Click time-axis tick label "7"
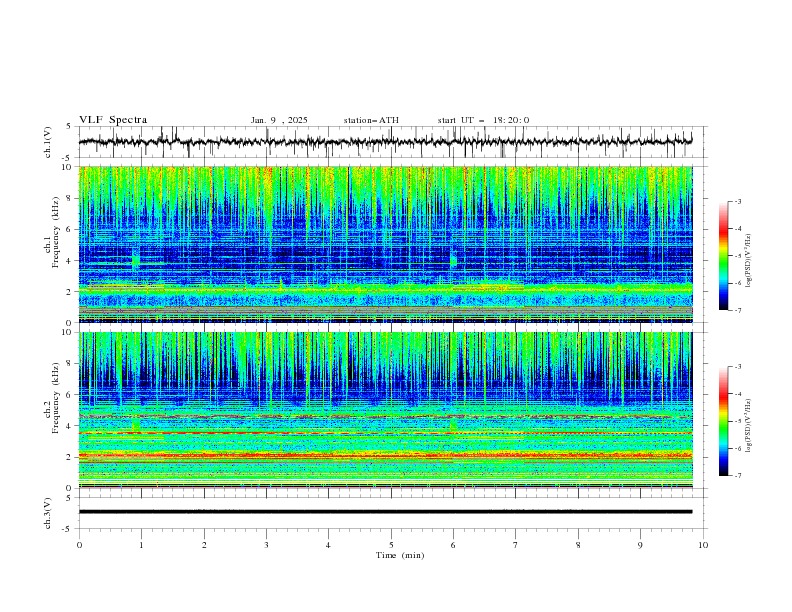 click(x=516, y=545)
